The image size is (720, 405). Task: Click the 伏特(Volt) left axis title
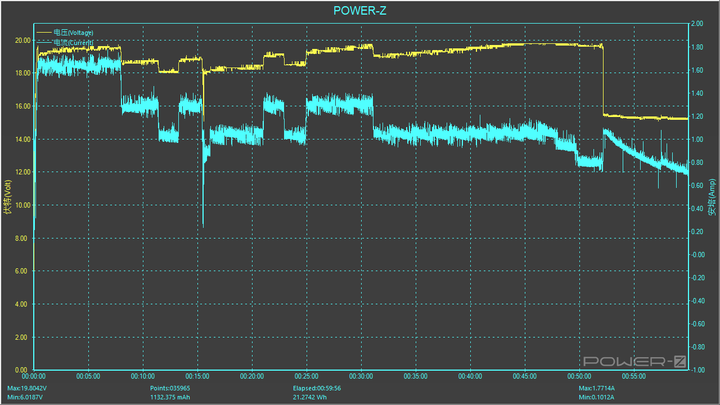coord(7,197)
